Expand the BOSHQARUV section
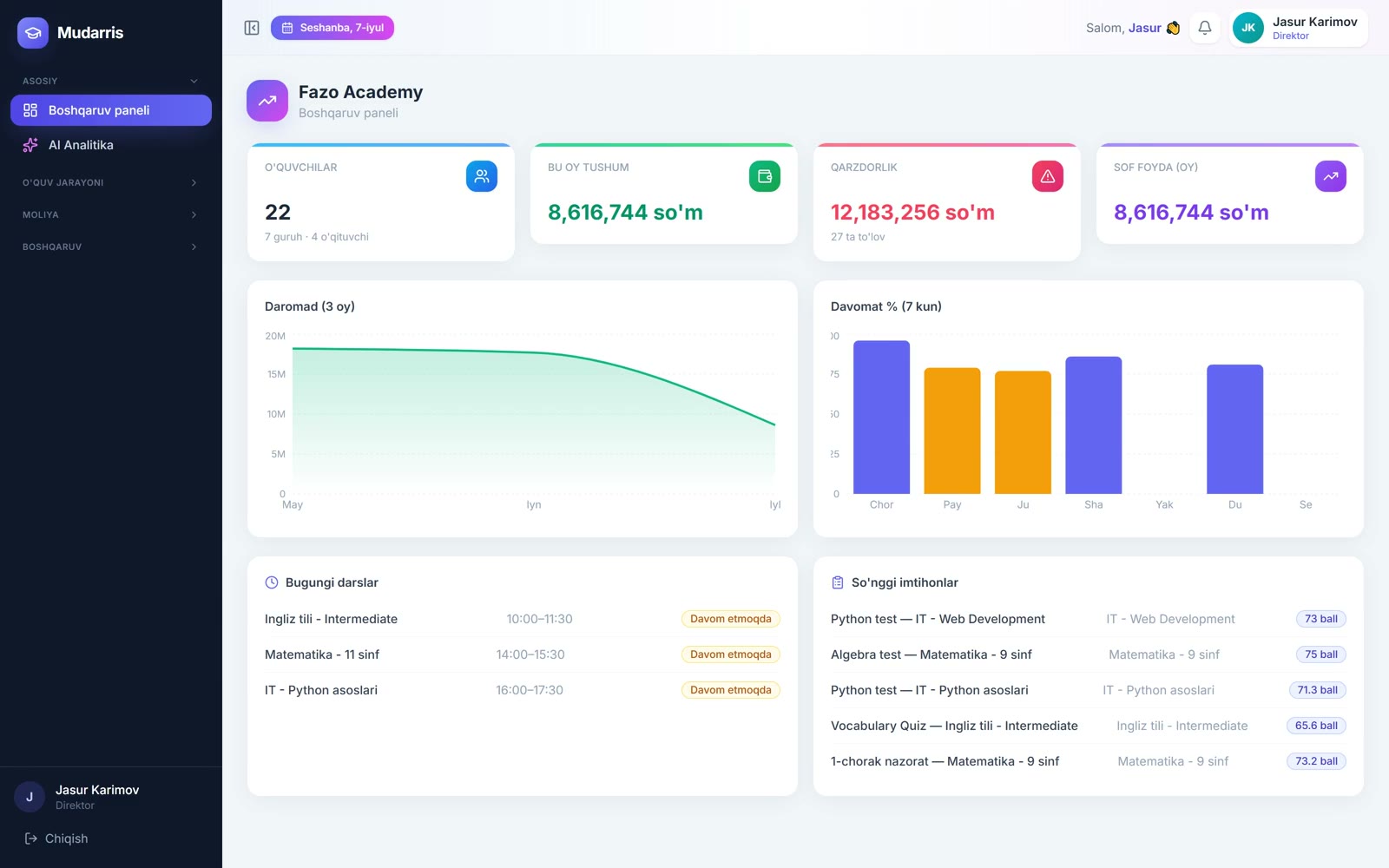This screenshot has width=1389, height=868. tap(111, 247)
